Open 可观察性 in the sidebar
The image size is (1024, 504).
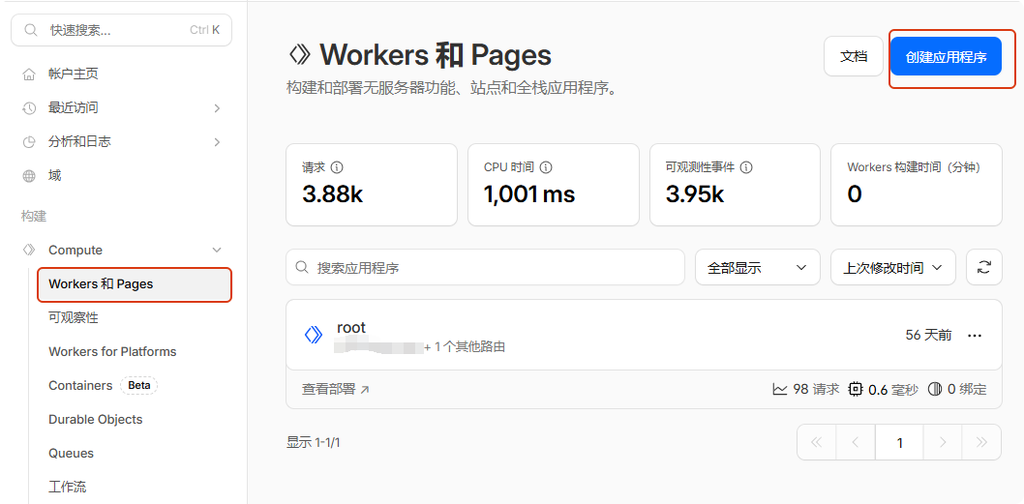click(73, 318)
